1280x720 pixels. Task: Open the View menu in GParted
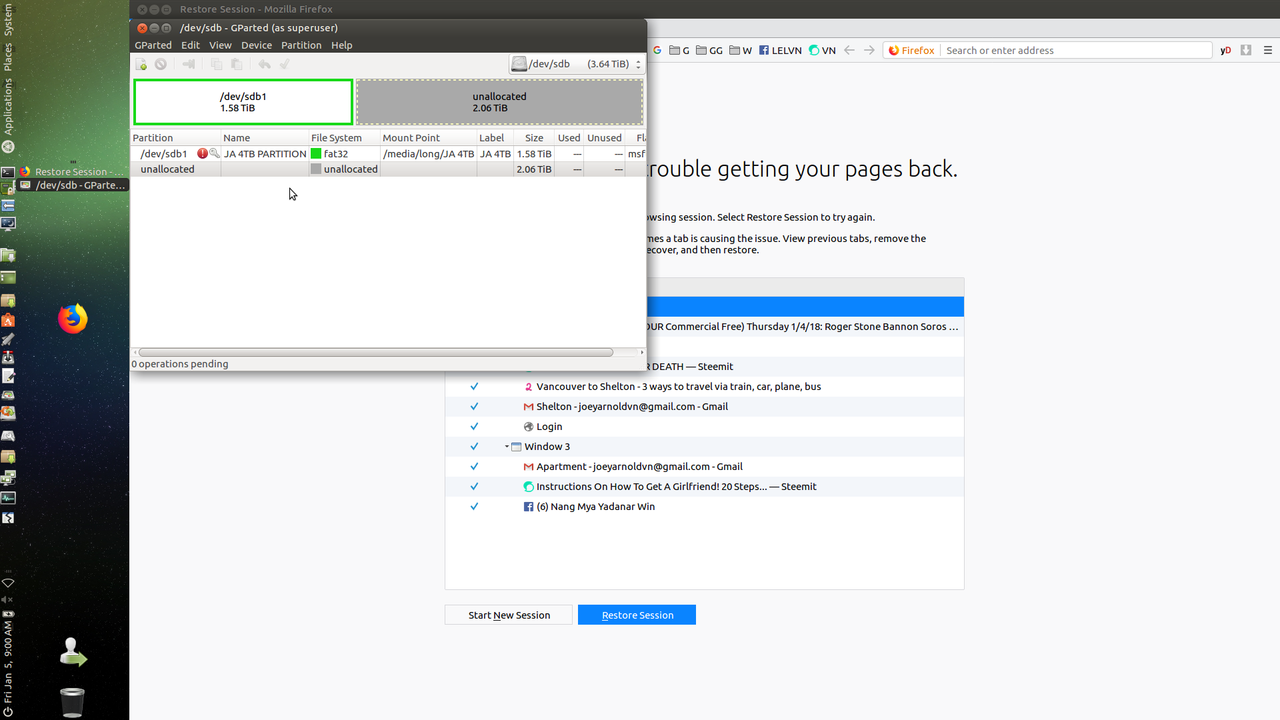click(x=220, y=45)
